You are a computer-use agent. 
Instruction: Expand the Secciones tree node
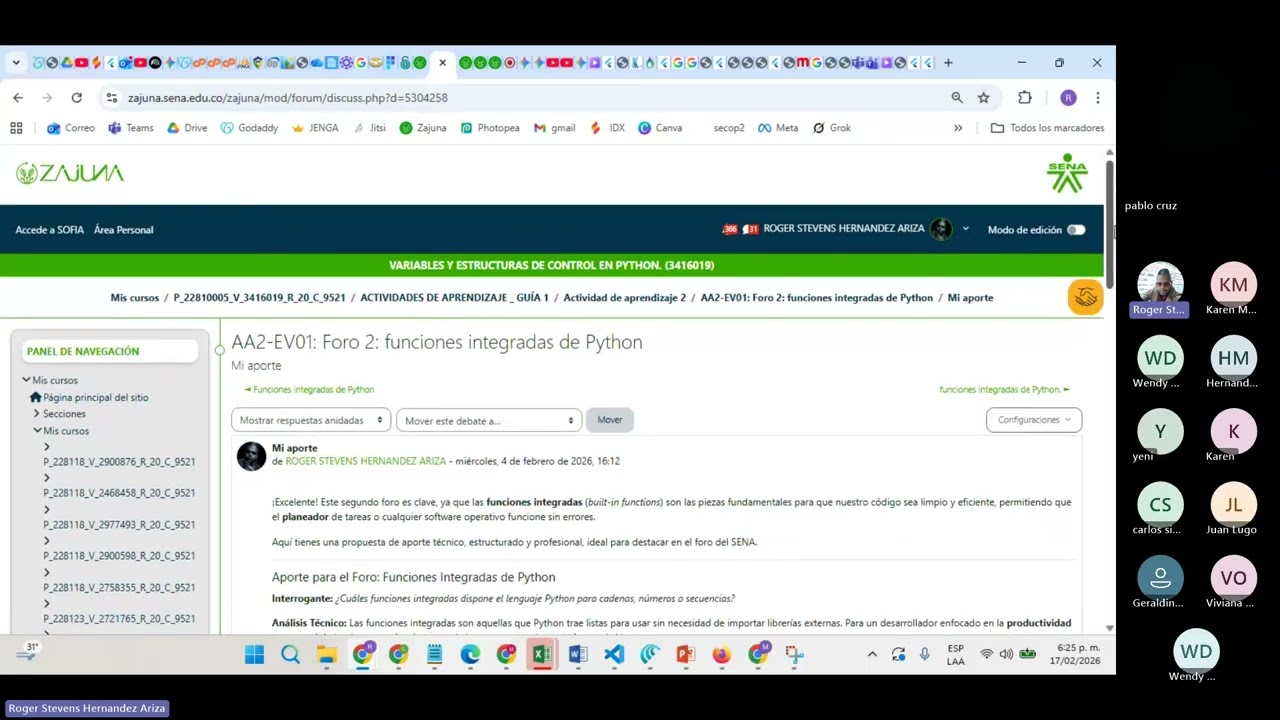[37, 413]
